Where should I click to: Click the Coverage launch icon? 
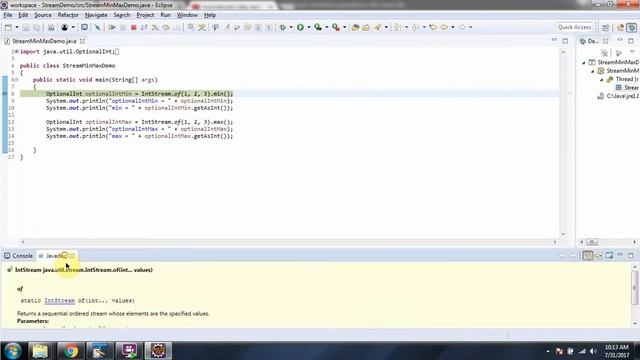point(318,27)
